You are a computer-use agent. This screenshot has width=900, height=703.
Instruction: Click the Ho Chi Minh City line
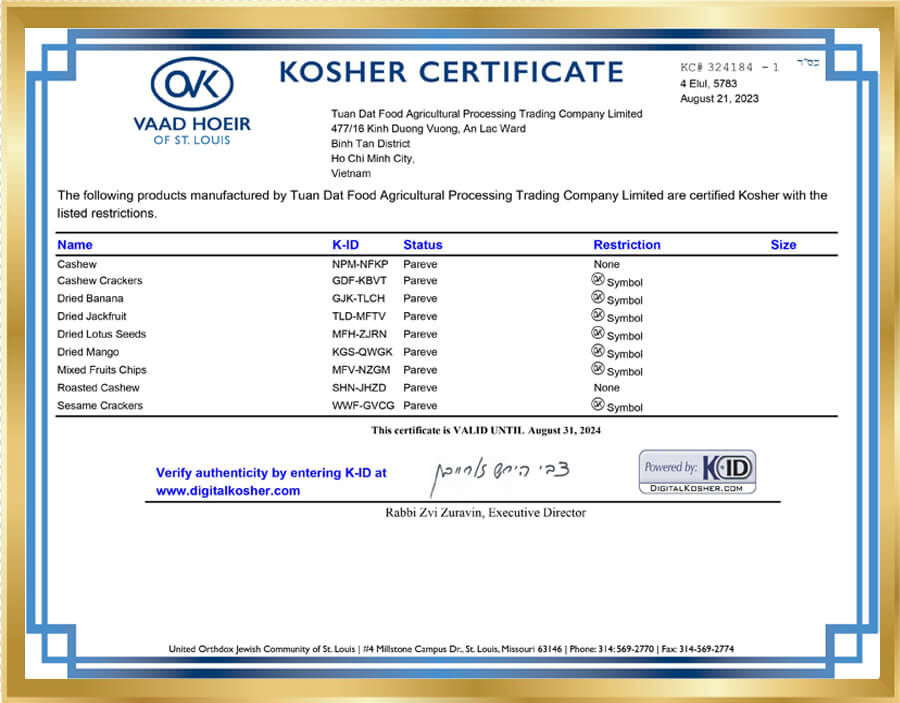[x=373, y=158]
